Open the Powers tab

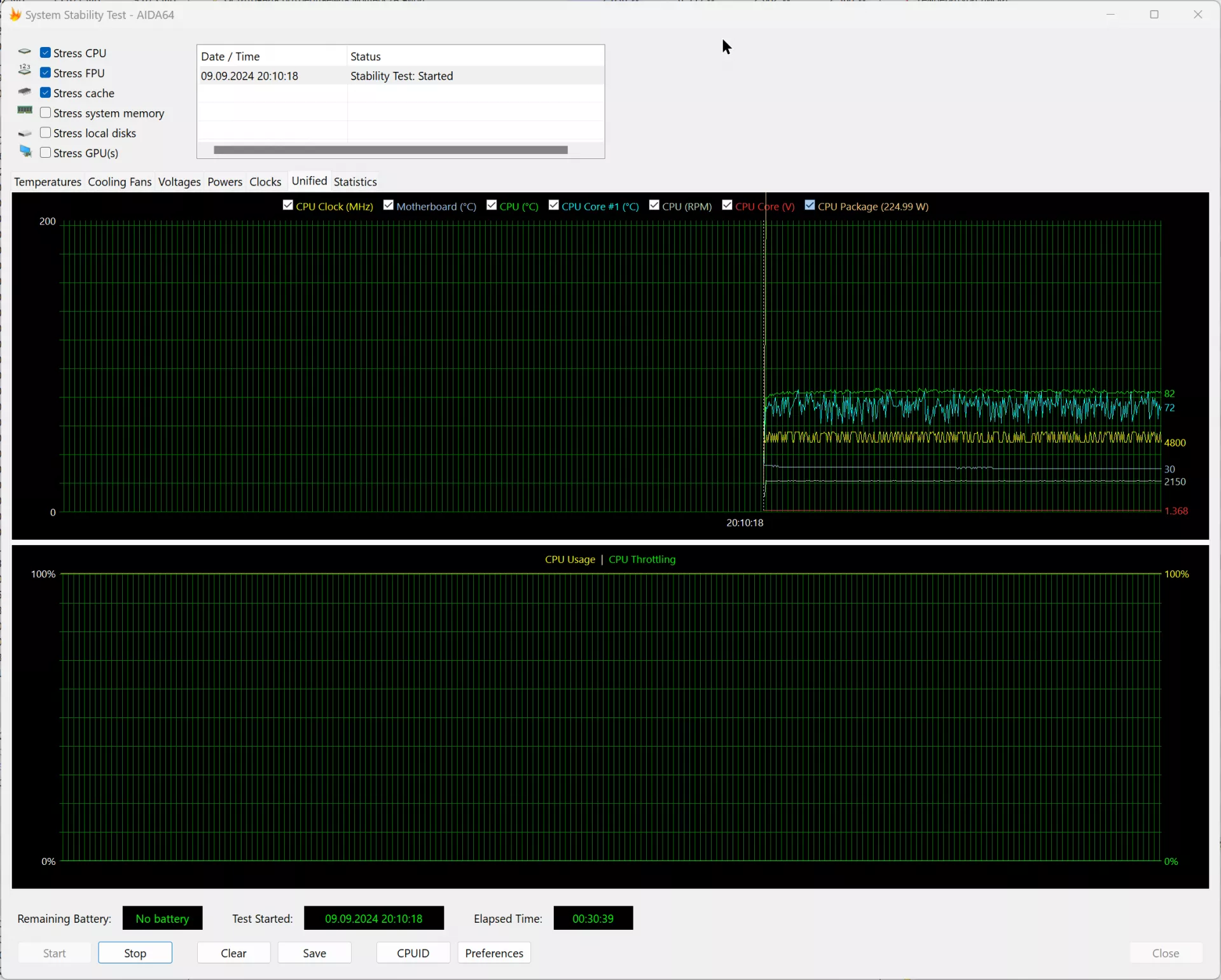[x=225, y=182]
